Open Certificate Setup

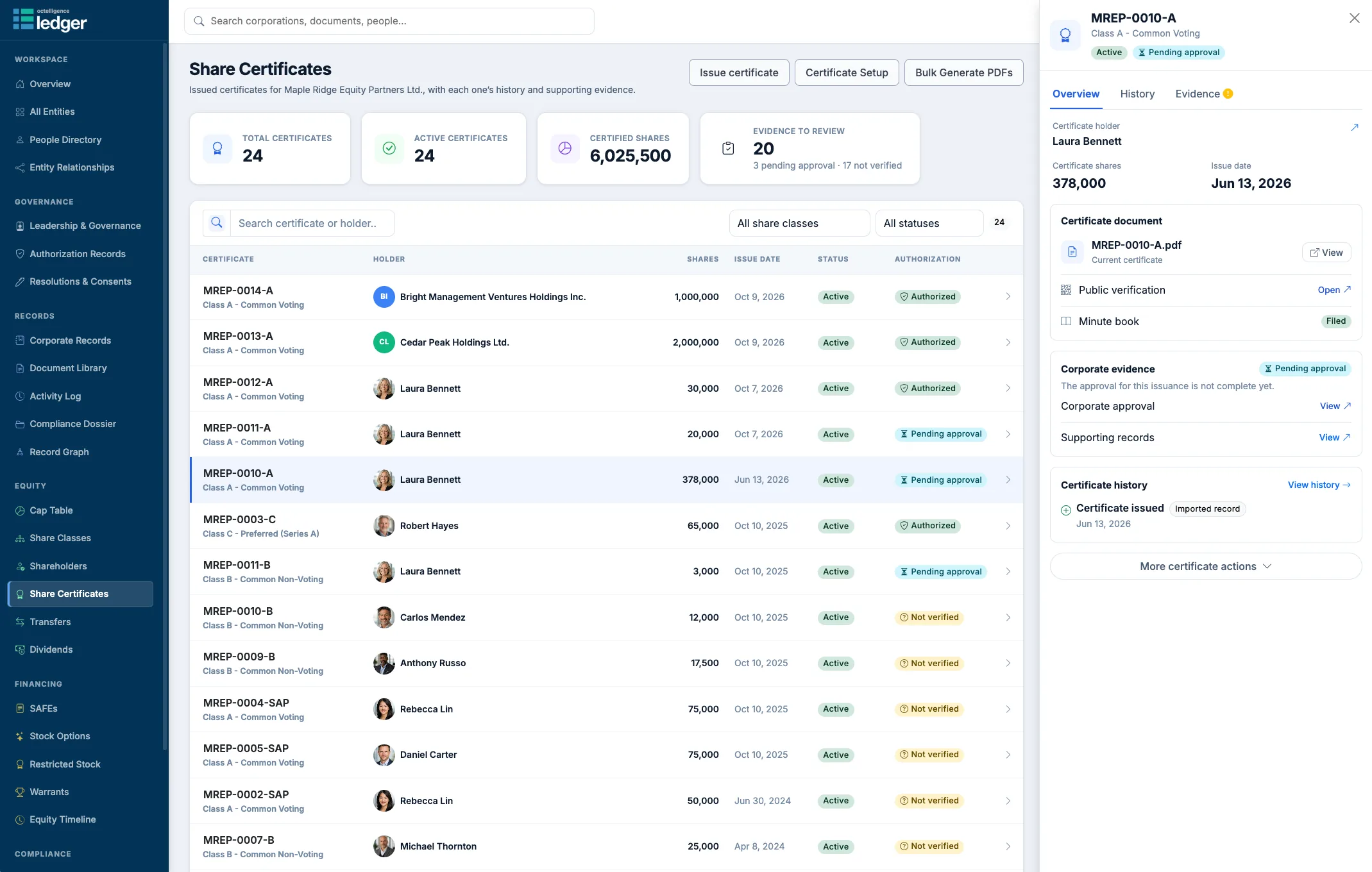tap(847, 72)
